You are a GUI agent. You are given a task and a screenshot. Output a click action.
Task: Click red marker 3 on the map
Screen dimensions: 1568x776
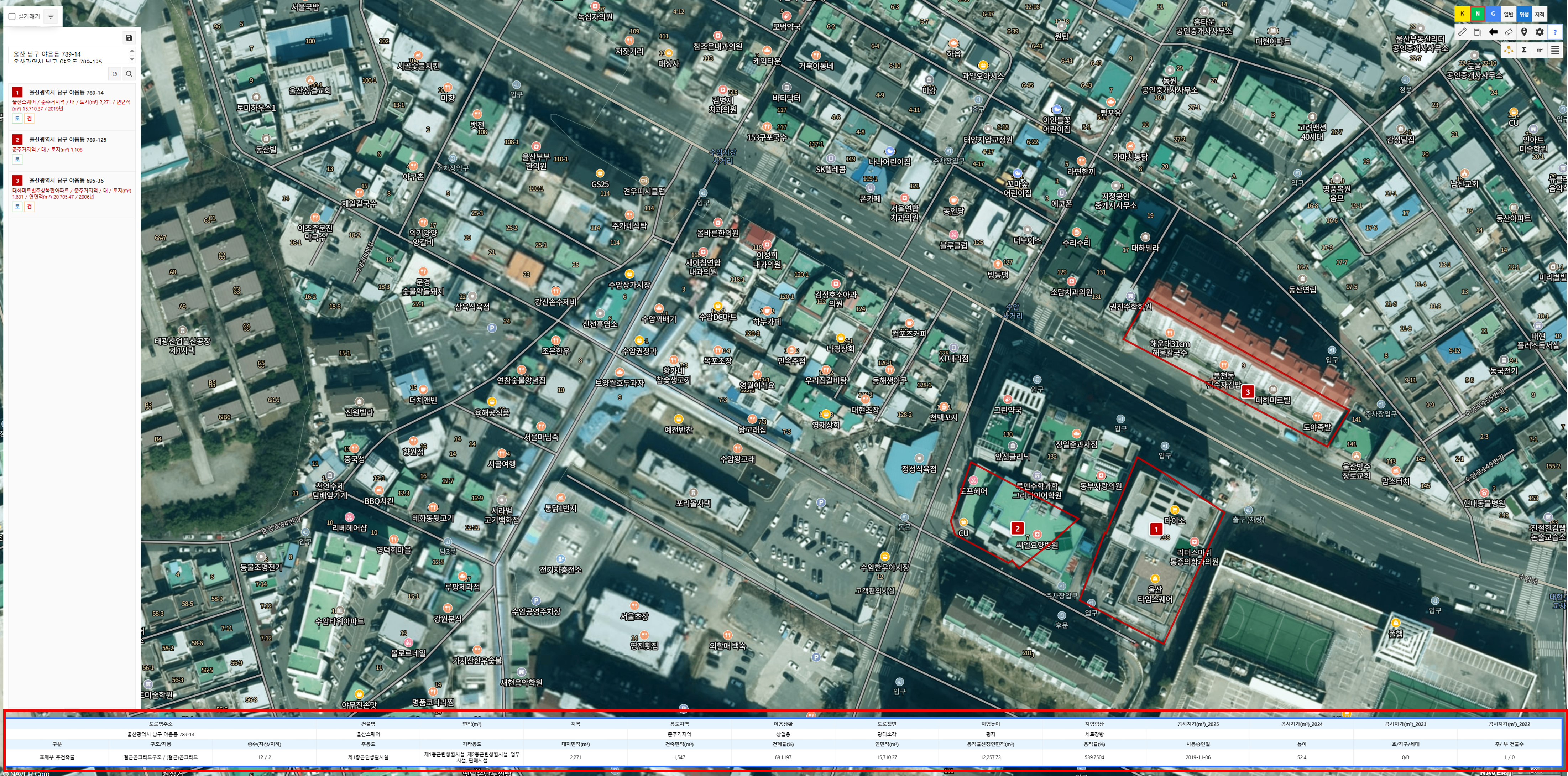click(1247, 392)
